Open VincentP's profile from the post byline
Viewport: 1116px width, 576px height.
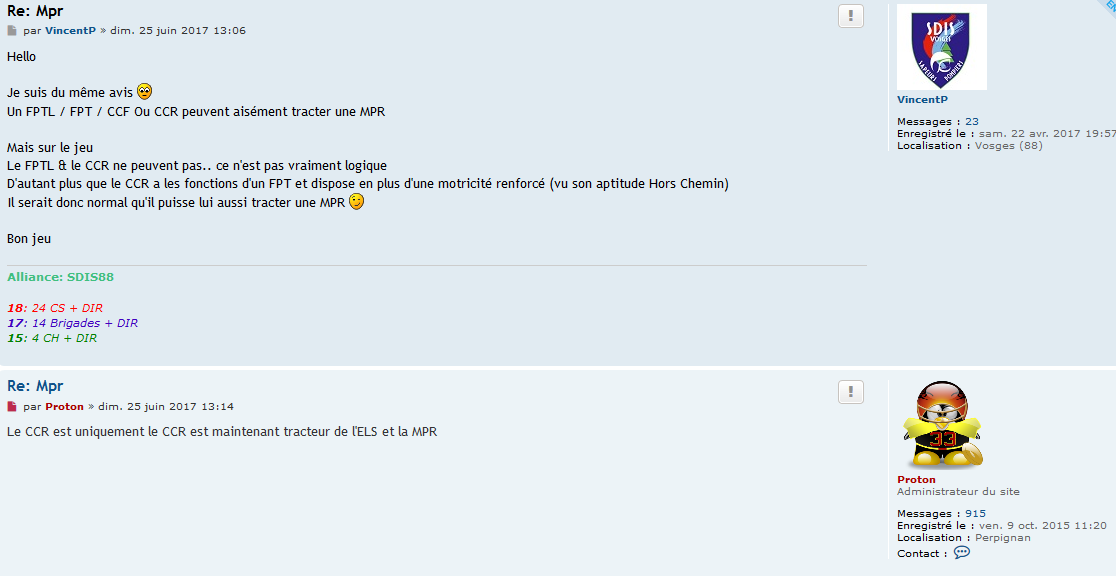click(x=70, y=31)
